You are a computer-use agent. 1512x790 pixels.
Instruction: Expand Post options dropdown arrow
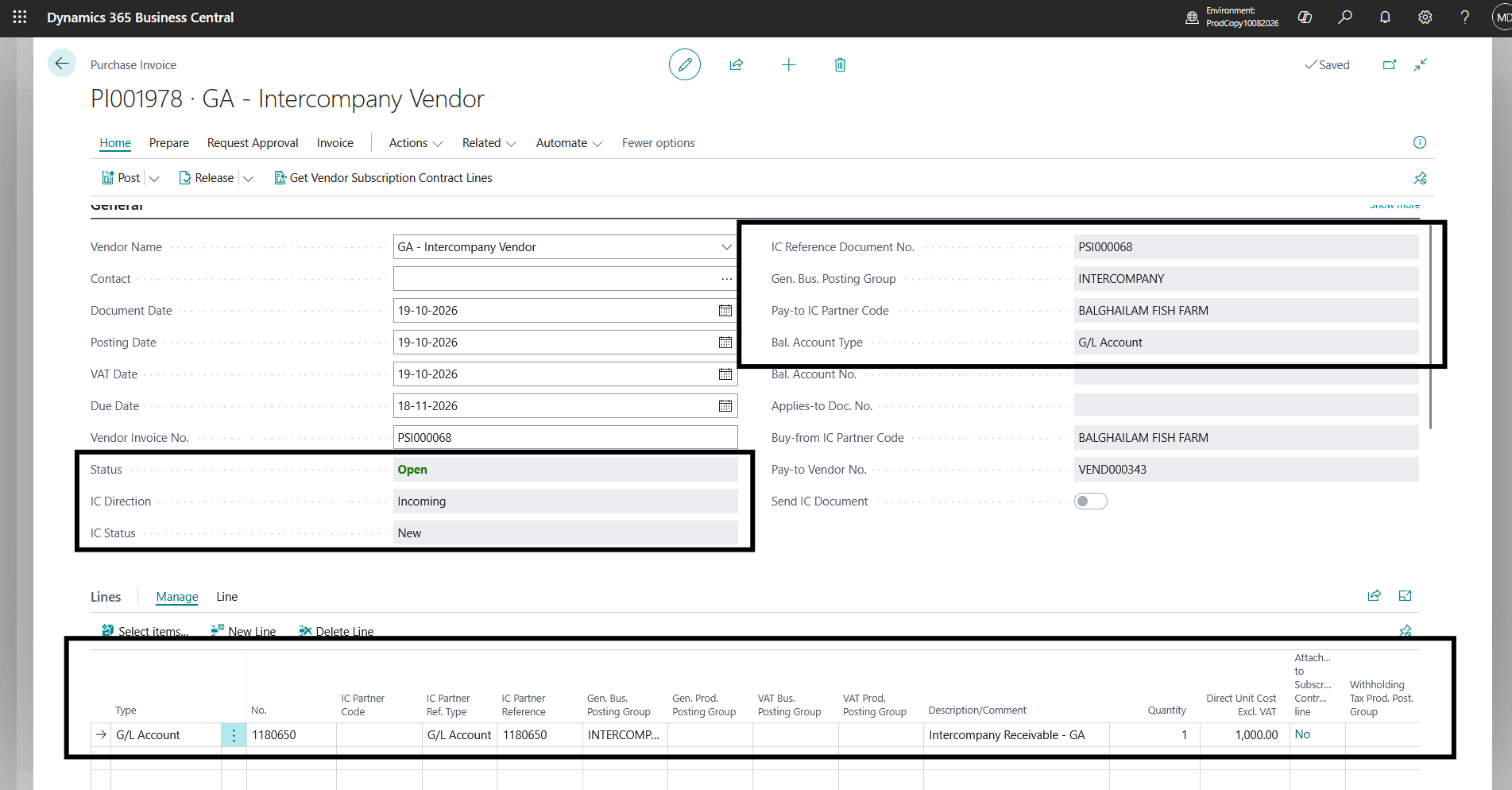[154, 179]
